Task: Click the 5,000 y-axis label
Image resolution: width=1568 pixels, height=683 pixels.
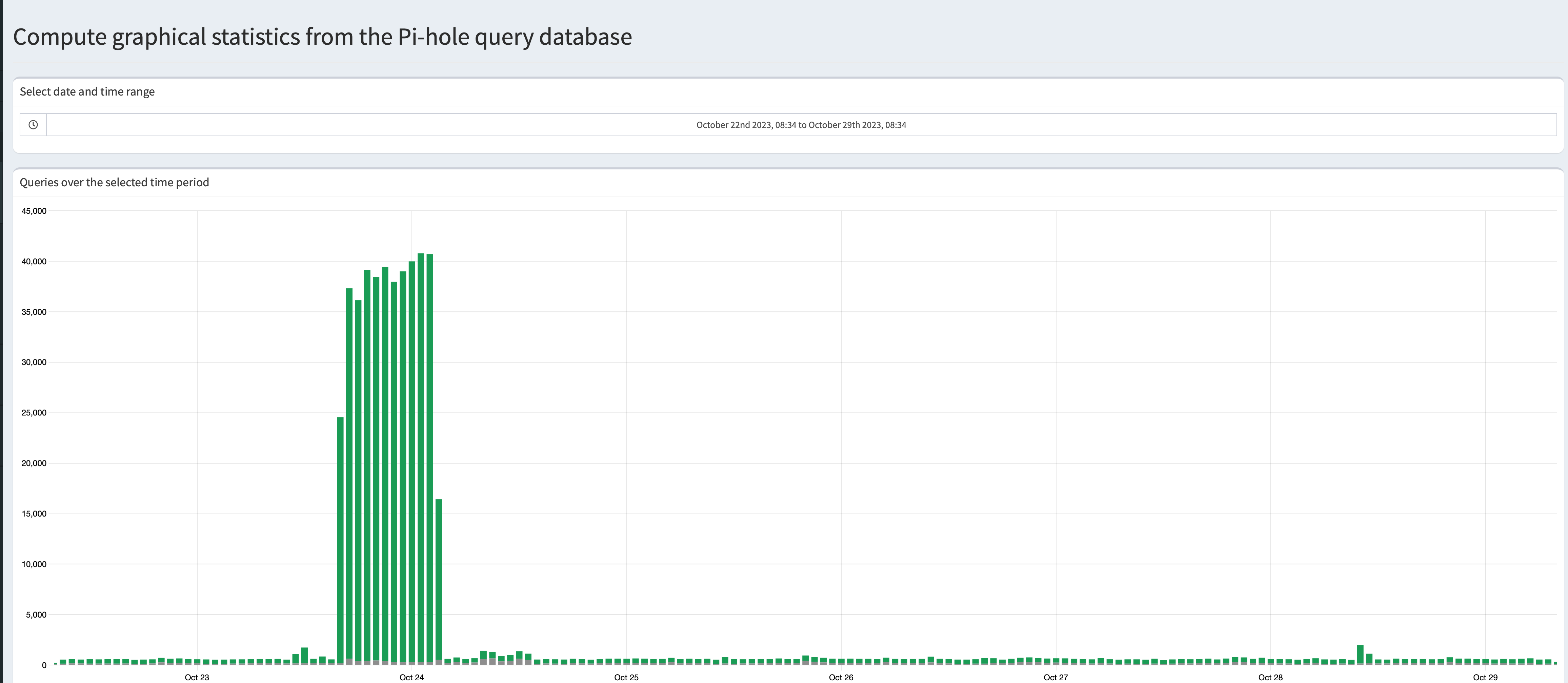Action: [36, 615]
